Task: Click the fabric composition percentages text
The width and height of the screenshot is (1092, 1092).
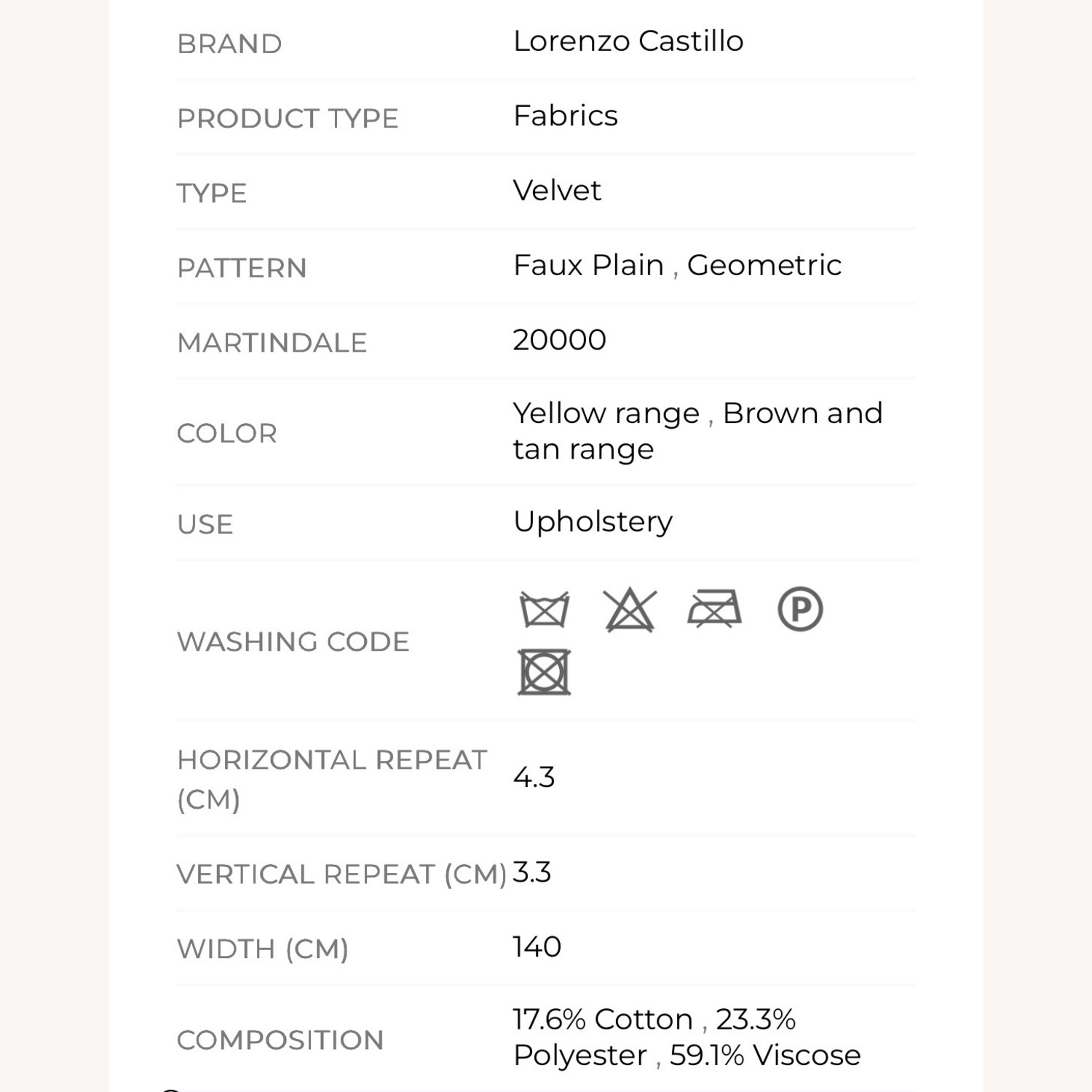Action: (687, 1037)
